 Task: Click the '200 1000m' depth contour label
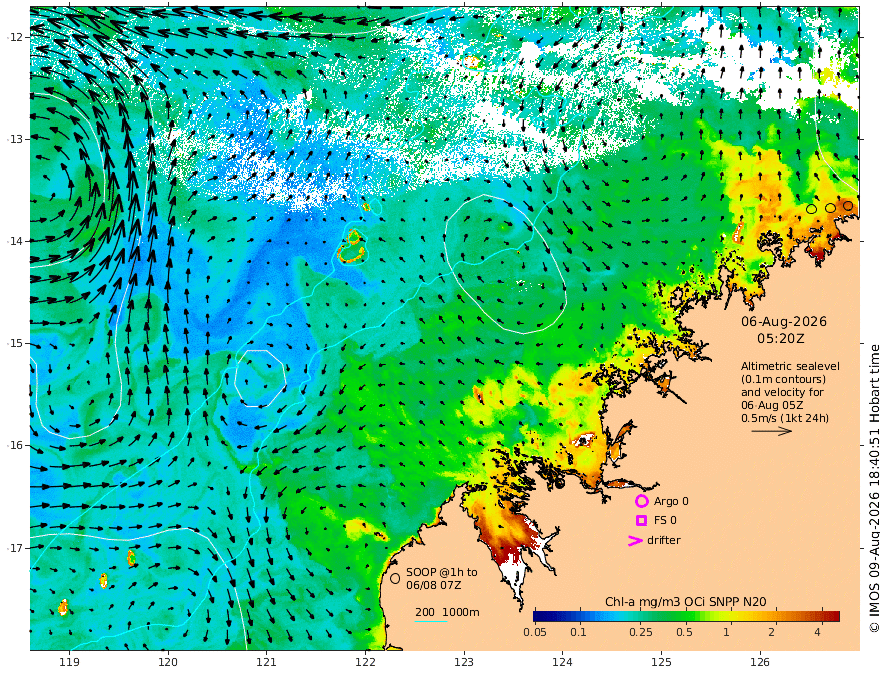click(x=447, y=612)
